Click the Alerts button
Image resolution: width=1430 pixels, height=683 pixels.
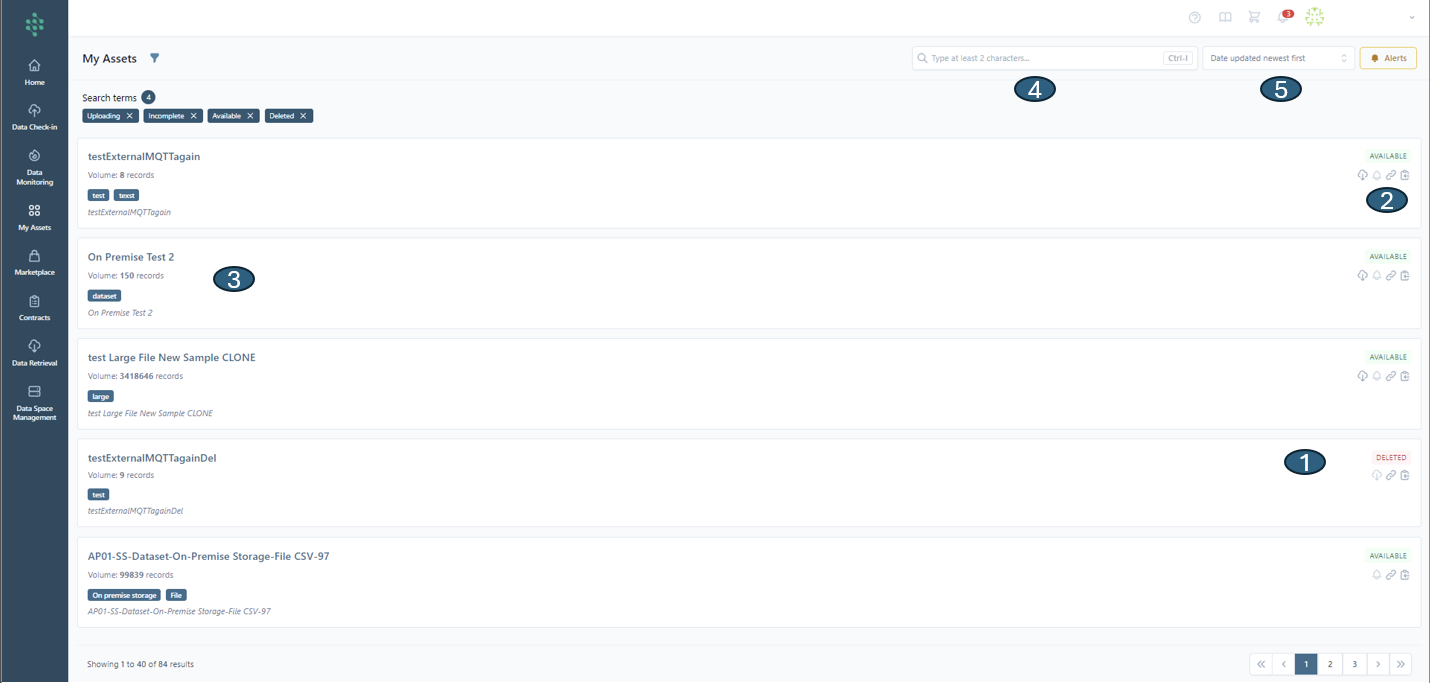1388,58
